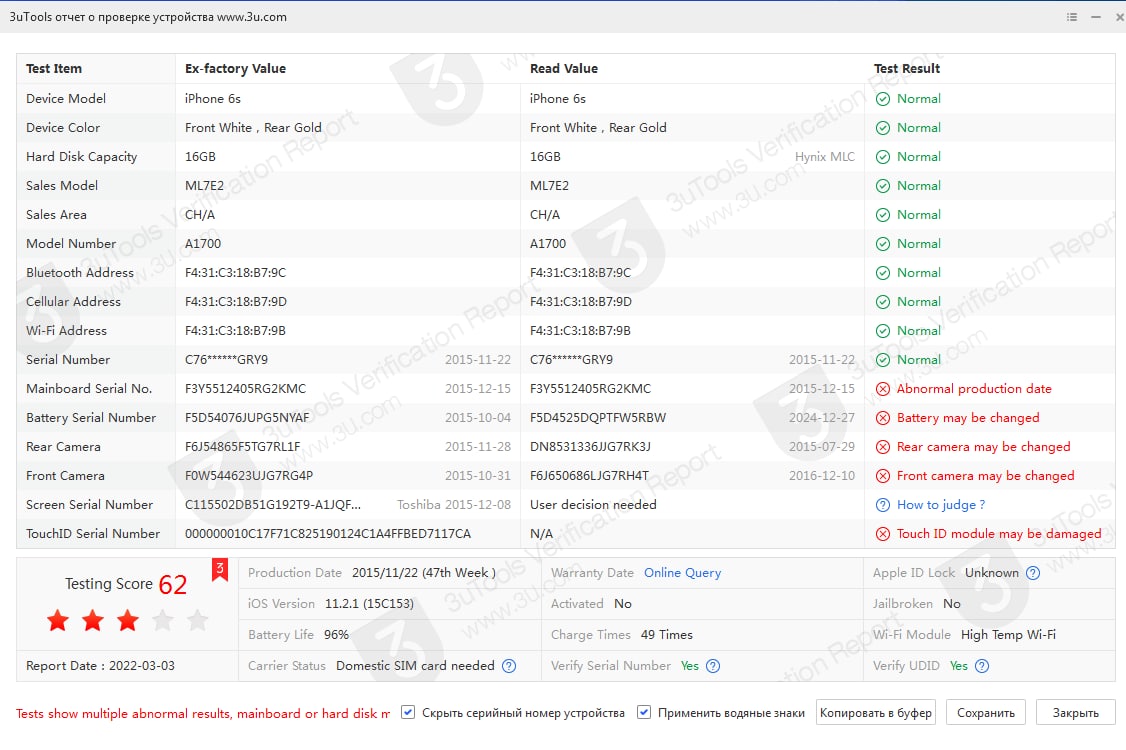Click the list menu icon in the title bar
The image size is (1126, 750).
click(1071, 17)
